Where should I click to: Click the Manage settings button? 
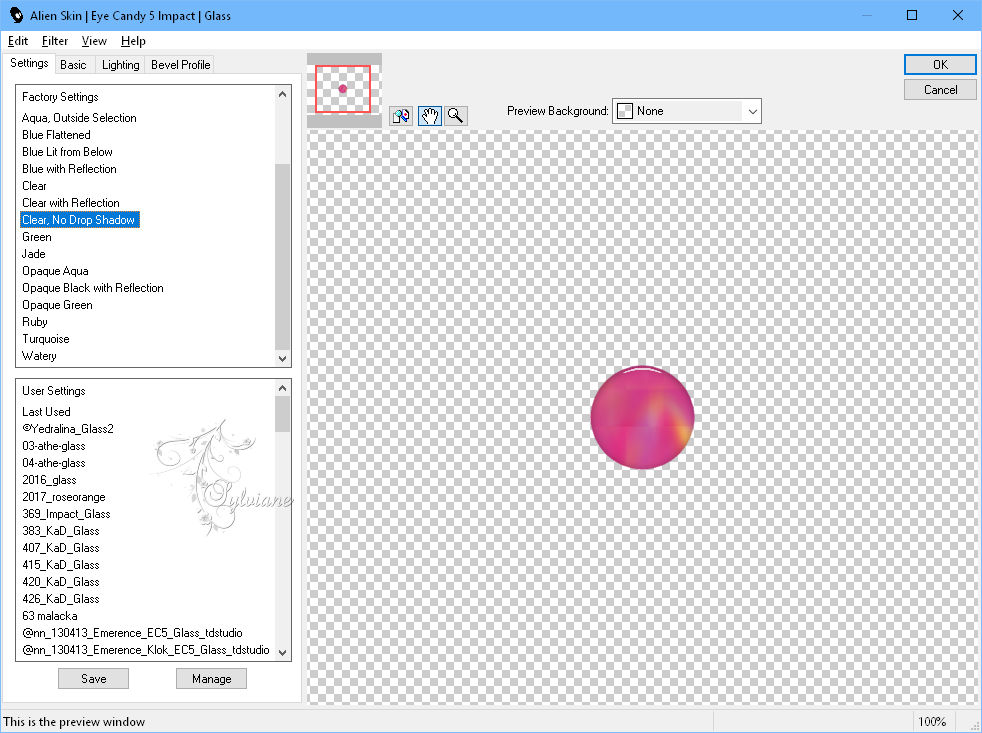click(212, 678)
